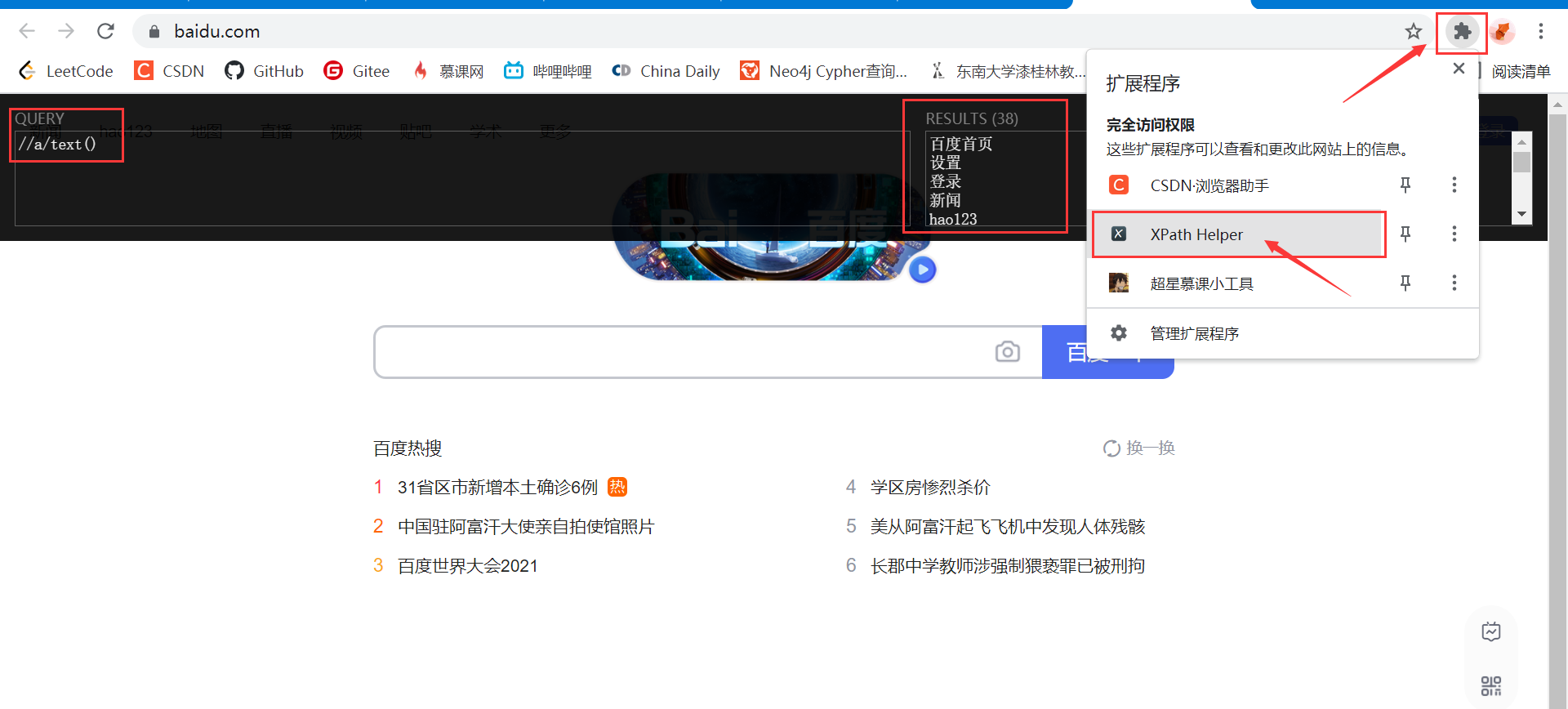Open hot search 学区房惨烈杀价

pyautogui.click(x=930, y=488)
